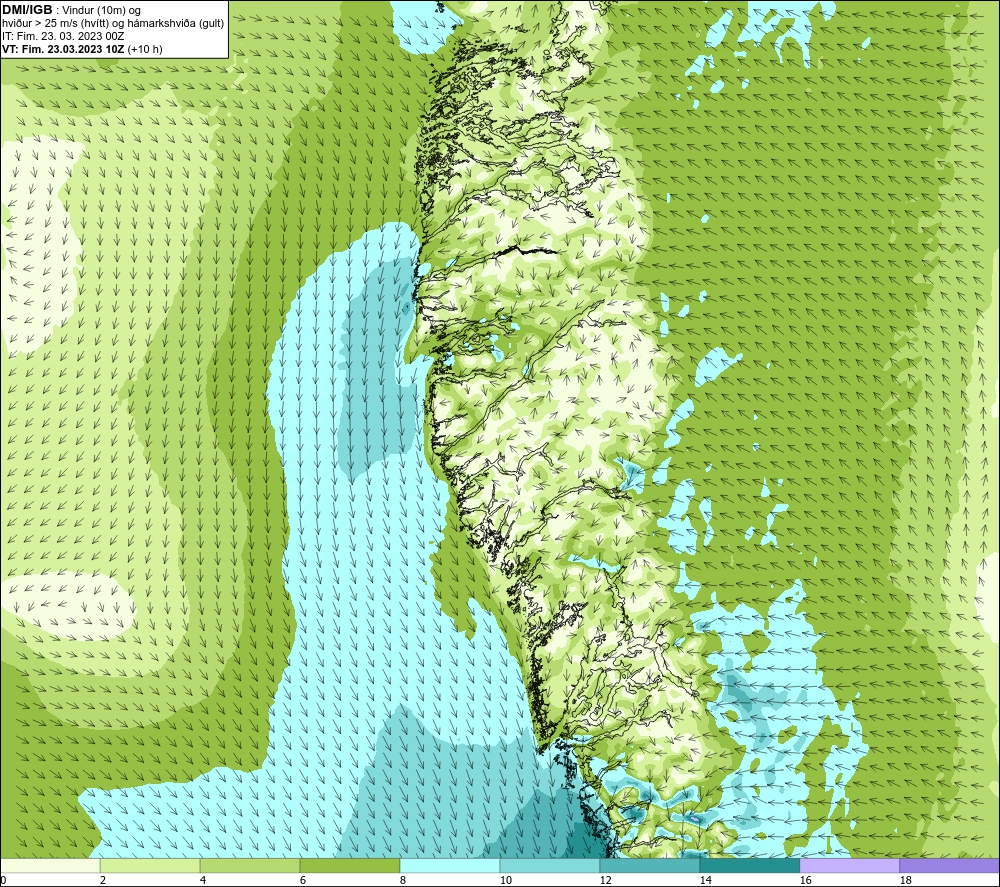
Task: Click the scale label '10'
Action: click(x=505, y=880)
